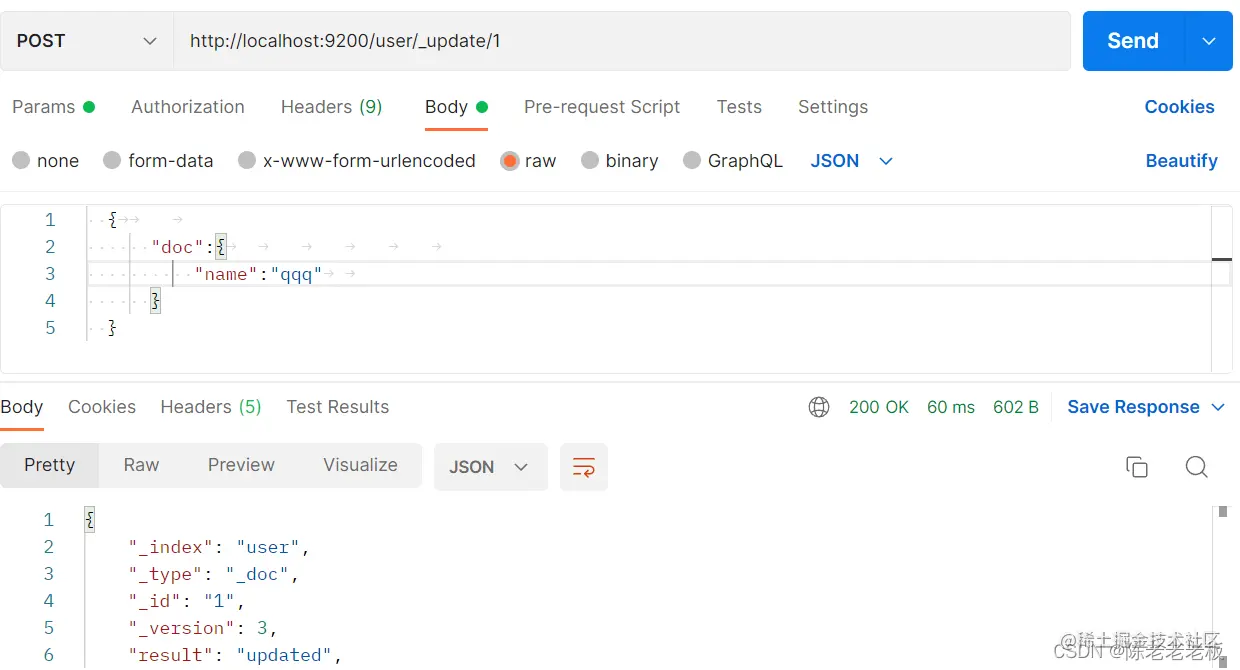The height and width of the screenshot is (670, 1240).
Task: Click the 602 B response size
Action: coord(1016,407)
